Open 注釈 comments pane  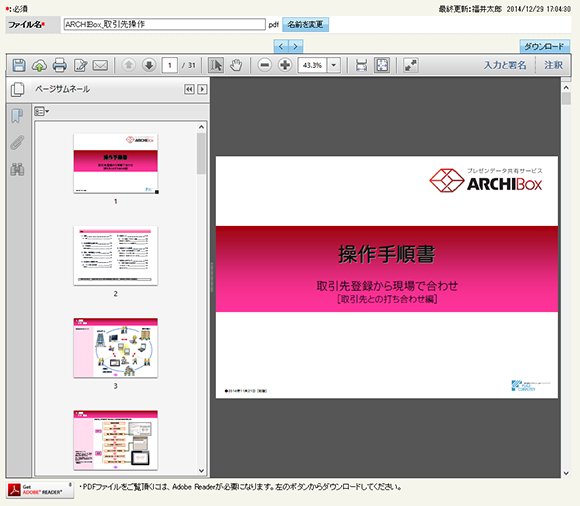pyautogui.click(x=553, y=65)
